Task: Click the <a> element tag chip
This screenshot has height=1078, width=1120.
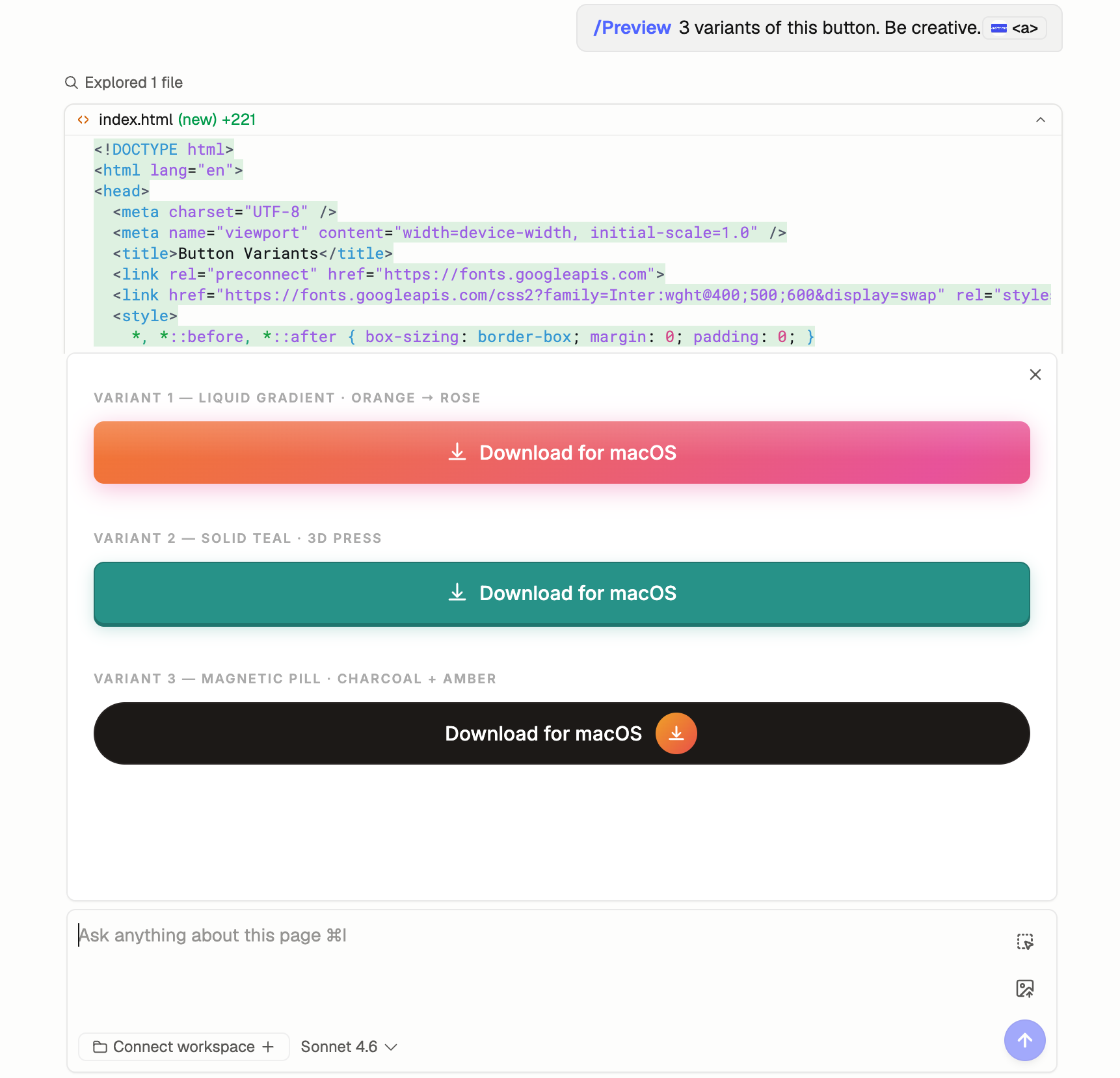Action: point(1015,28)
